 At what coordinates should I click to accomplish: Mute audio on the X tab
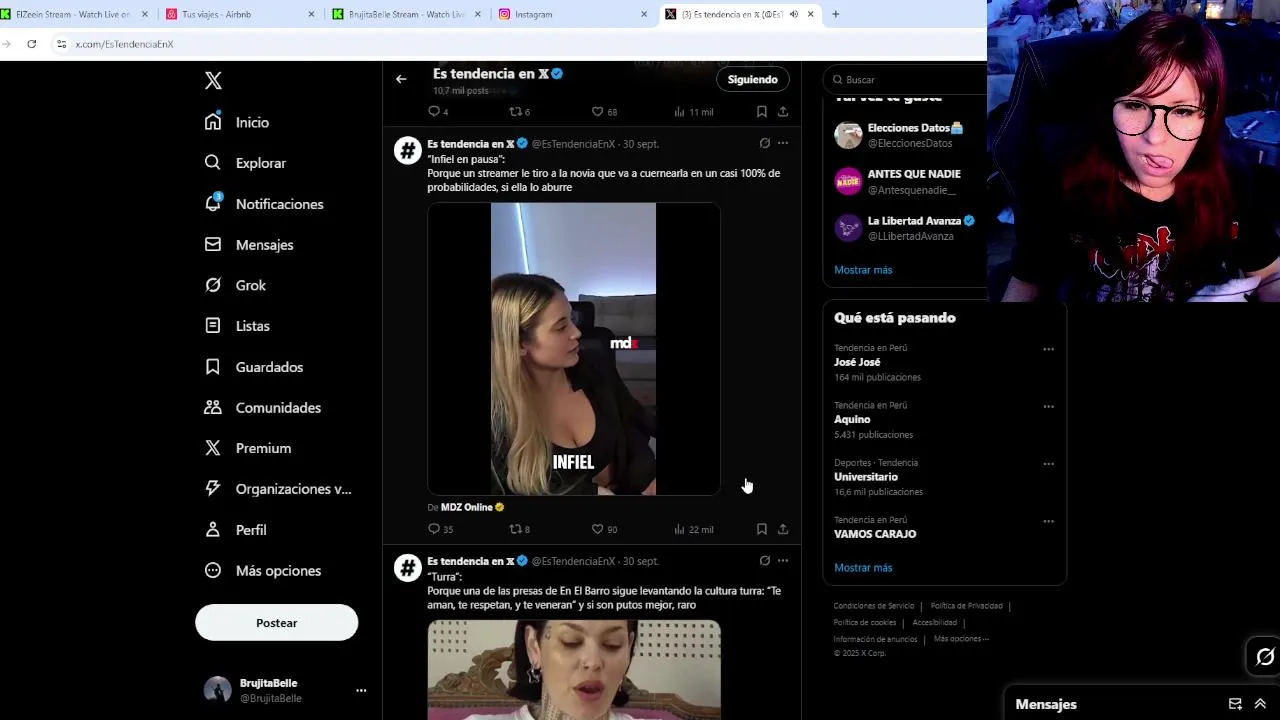click(x=794, y=14)
